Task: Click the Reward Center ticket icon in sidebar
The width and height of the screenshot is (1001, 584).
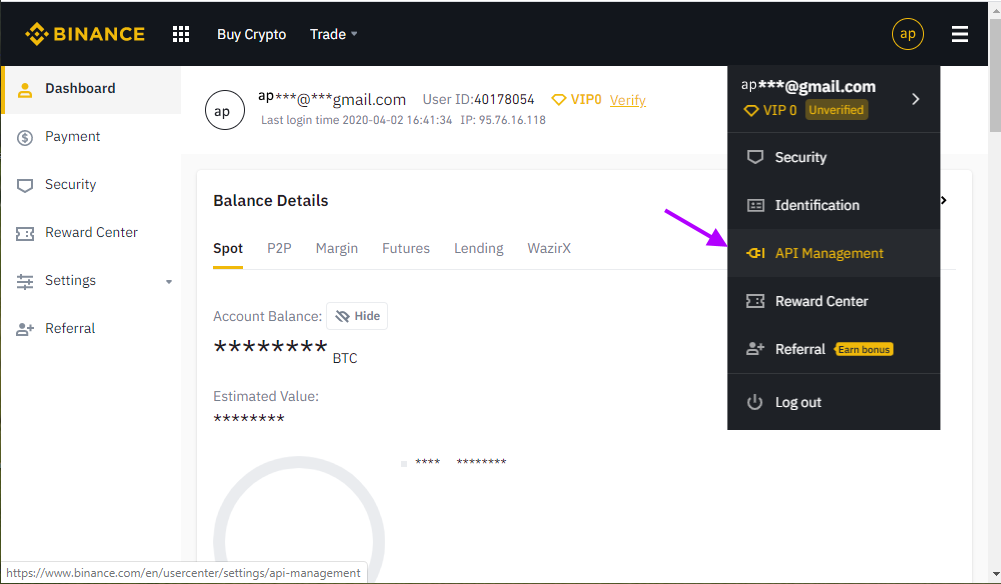Action: pos(25,234)
